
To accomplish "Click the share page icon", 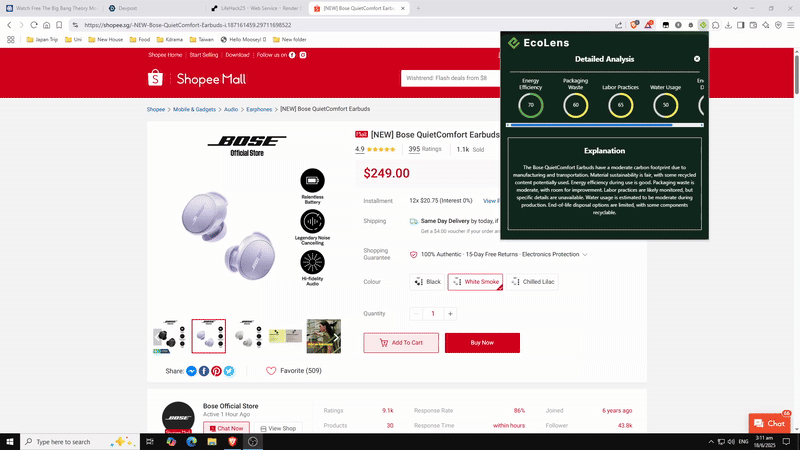I will click(x=618, y=25).
